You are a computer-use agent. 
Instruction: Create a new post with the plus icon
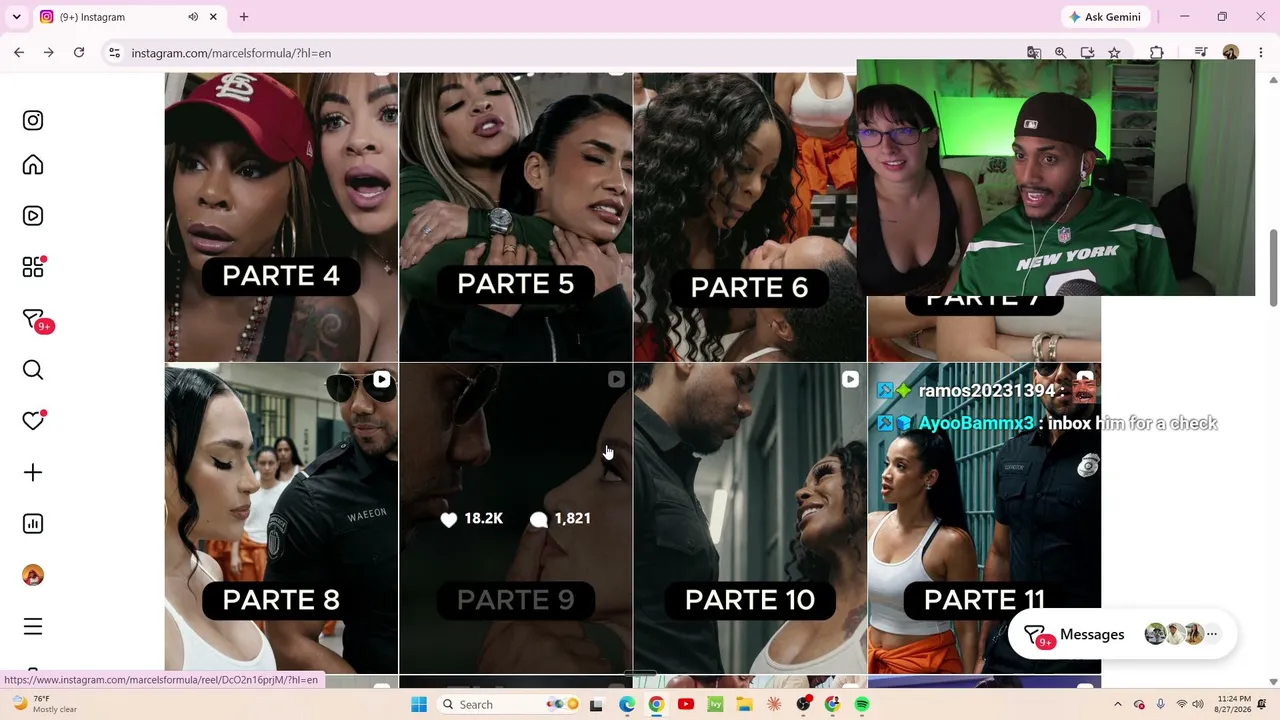[33, 472]
